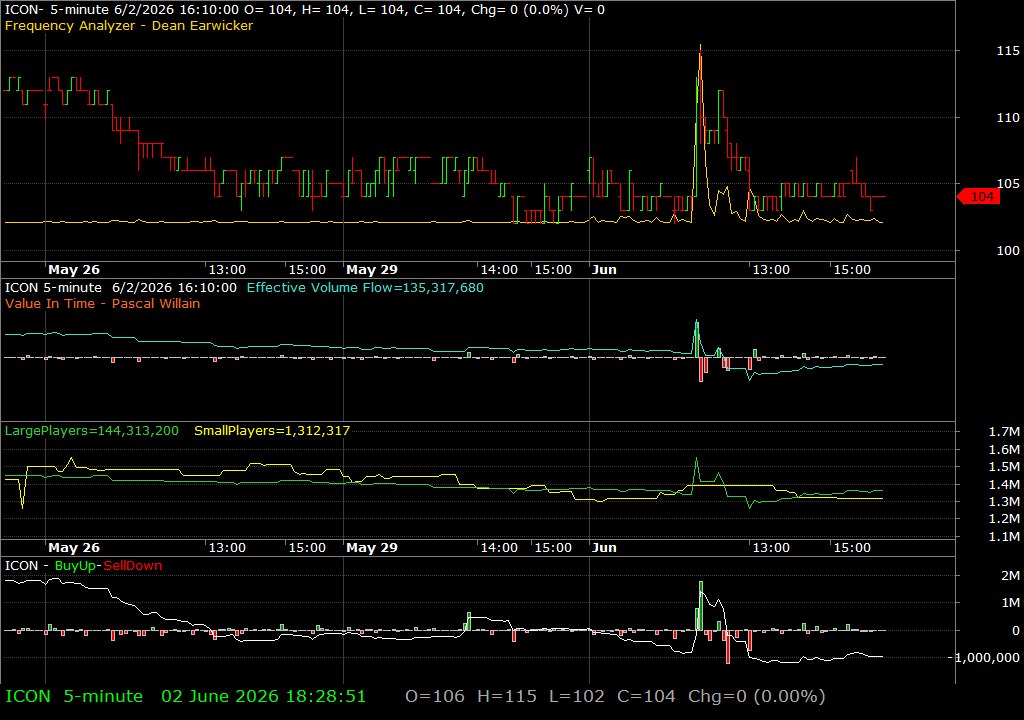Viewport: 1024px width, 720px height.
Task: Select the 'Frequency Analyzer - Dean Earwicker' label
Action: (x=129, y=25)
